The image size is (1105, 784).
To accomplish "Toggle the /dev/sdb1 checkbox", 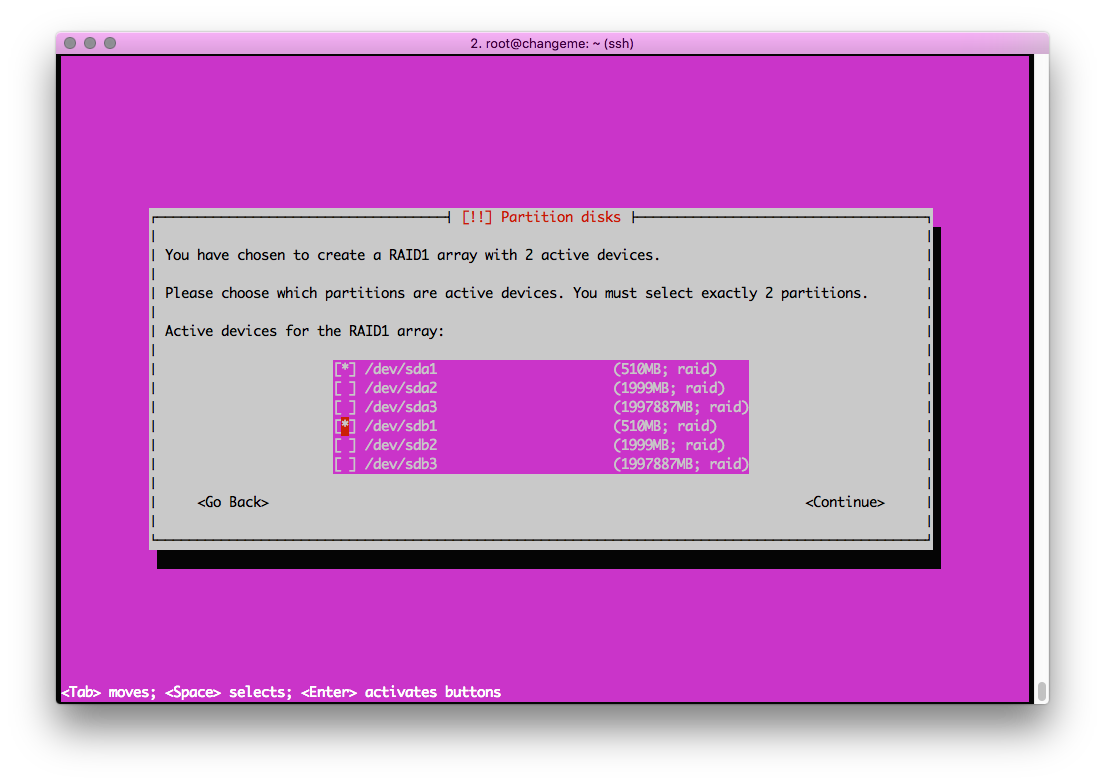I will click(345, 426).
